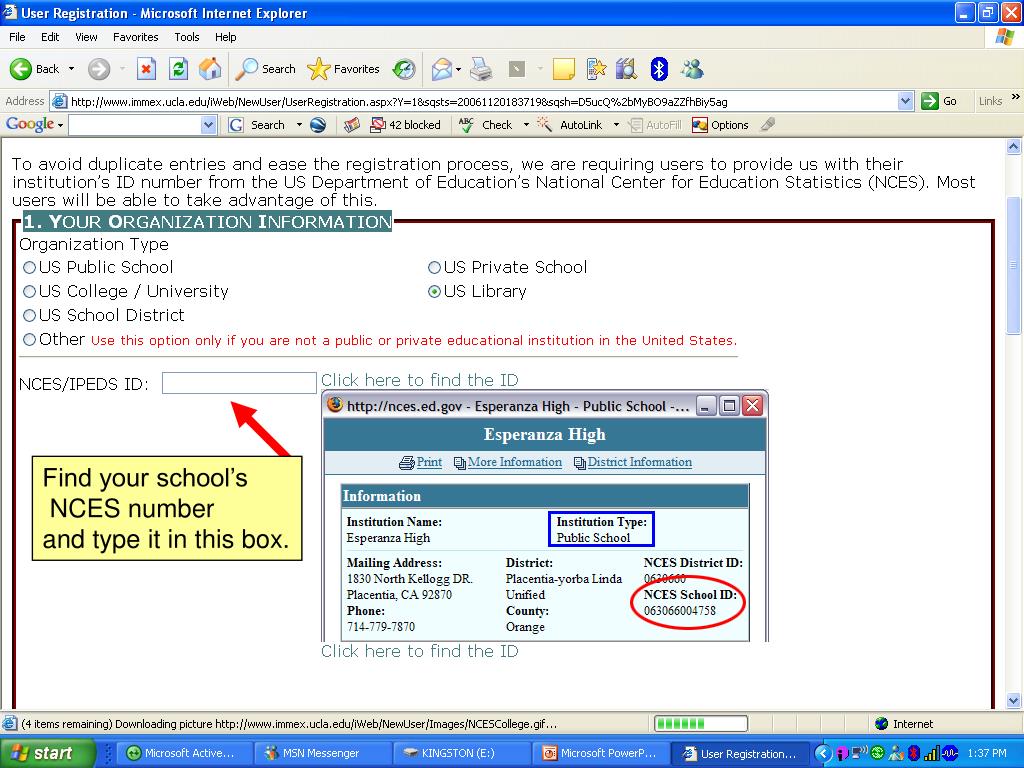Viewport: 1024px width, 768px height.
Task: Click the green sync tray icon
Action: 878,753
